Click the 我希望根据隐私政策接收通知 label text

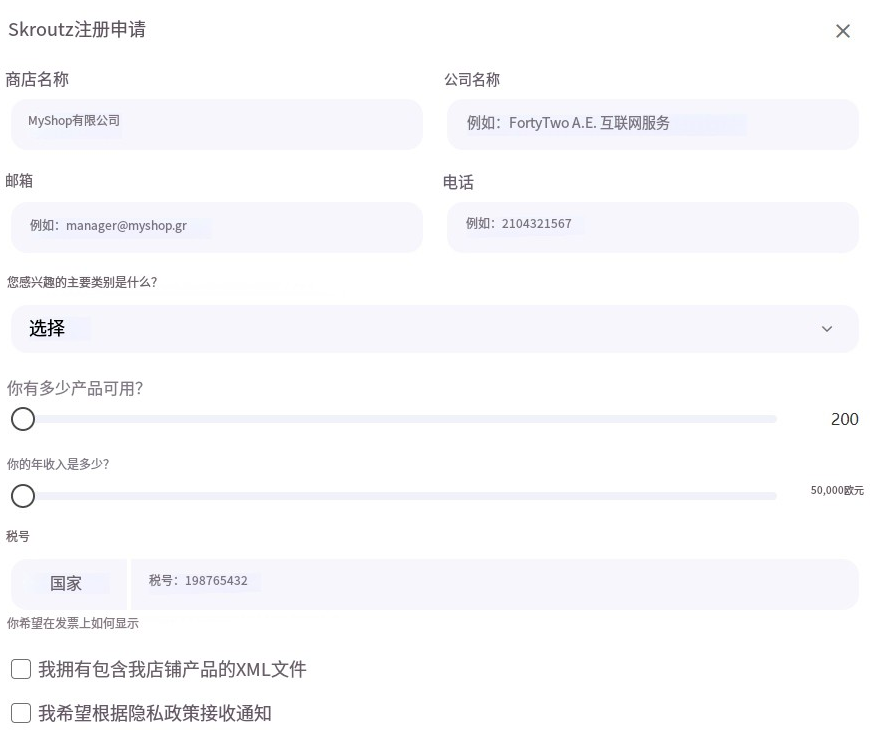point(155,713)
